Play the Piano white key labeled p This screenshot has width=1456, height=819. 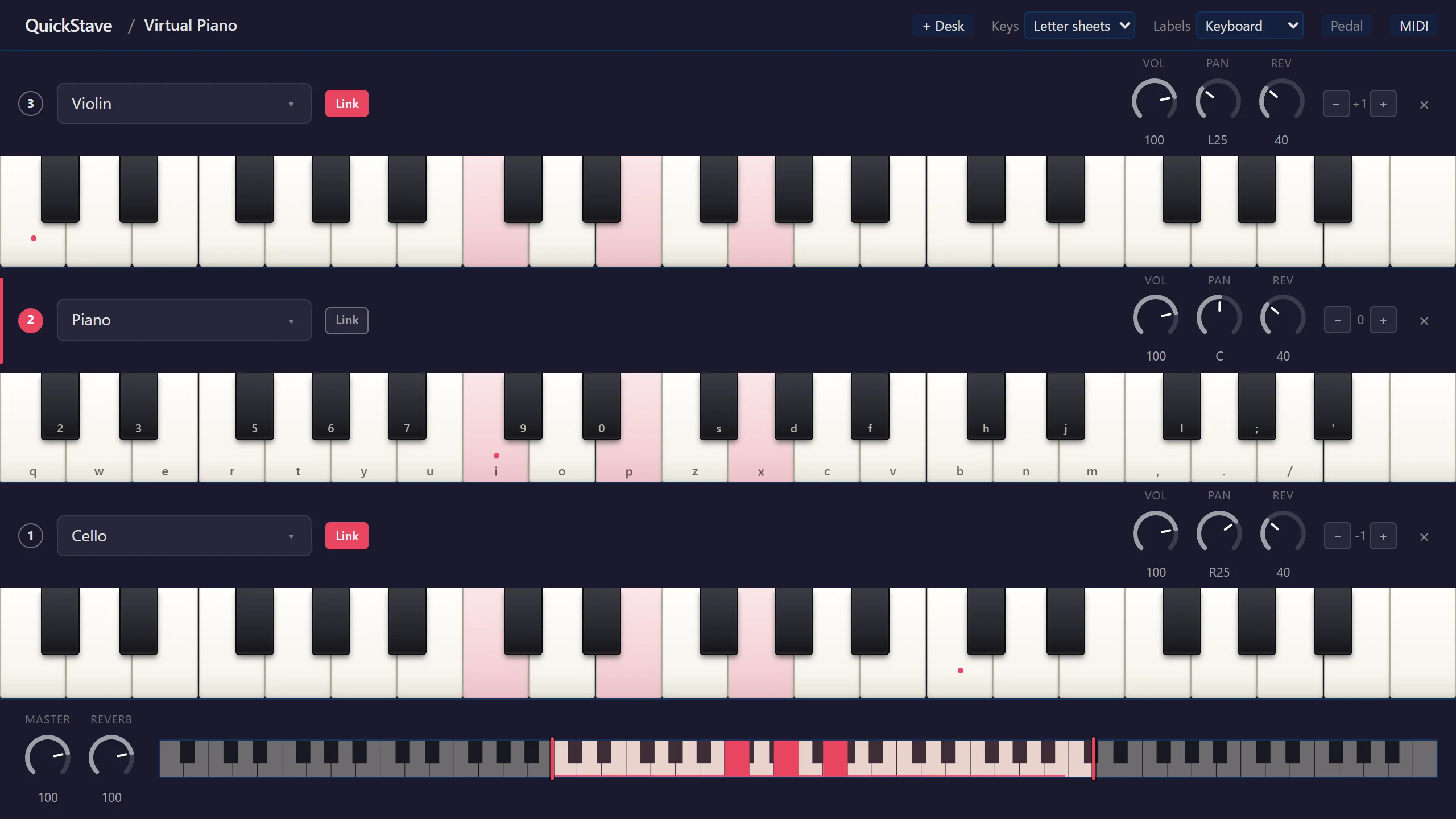[x=628, y=461]
